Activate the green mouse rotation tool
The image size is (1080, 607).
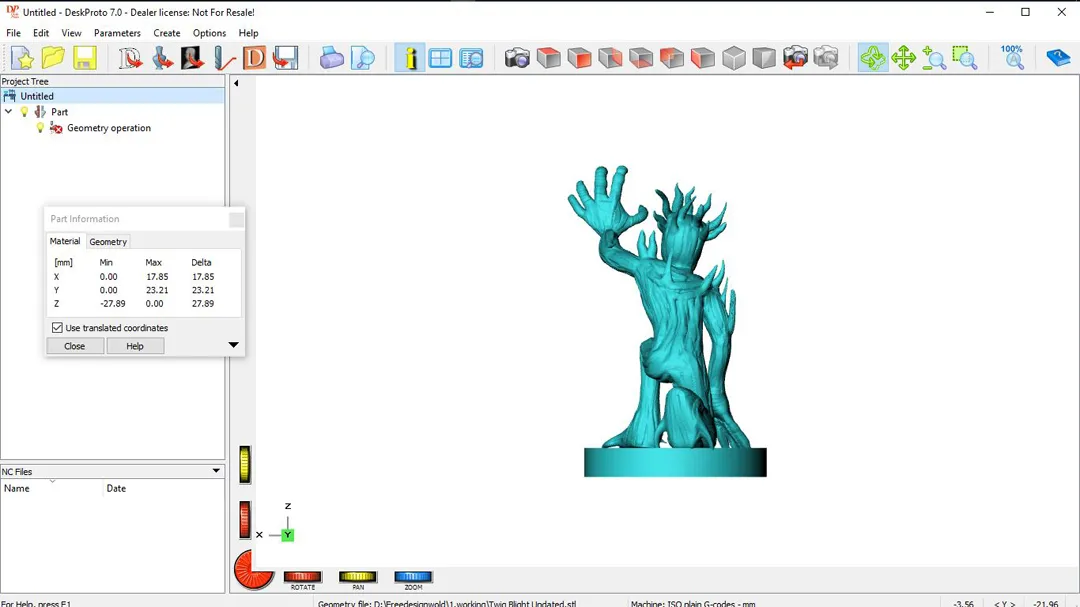(873, 58)
